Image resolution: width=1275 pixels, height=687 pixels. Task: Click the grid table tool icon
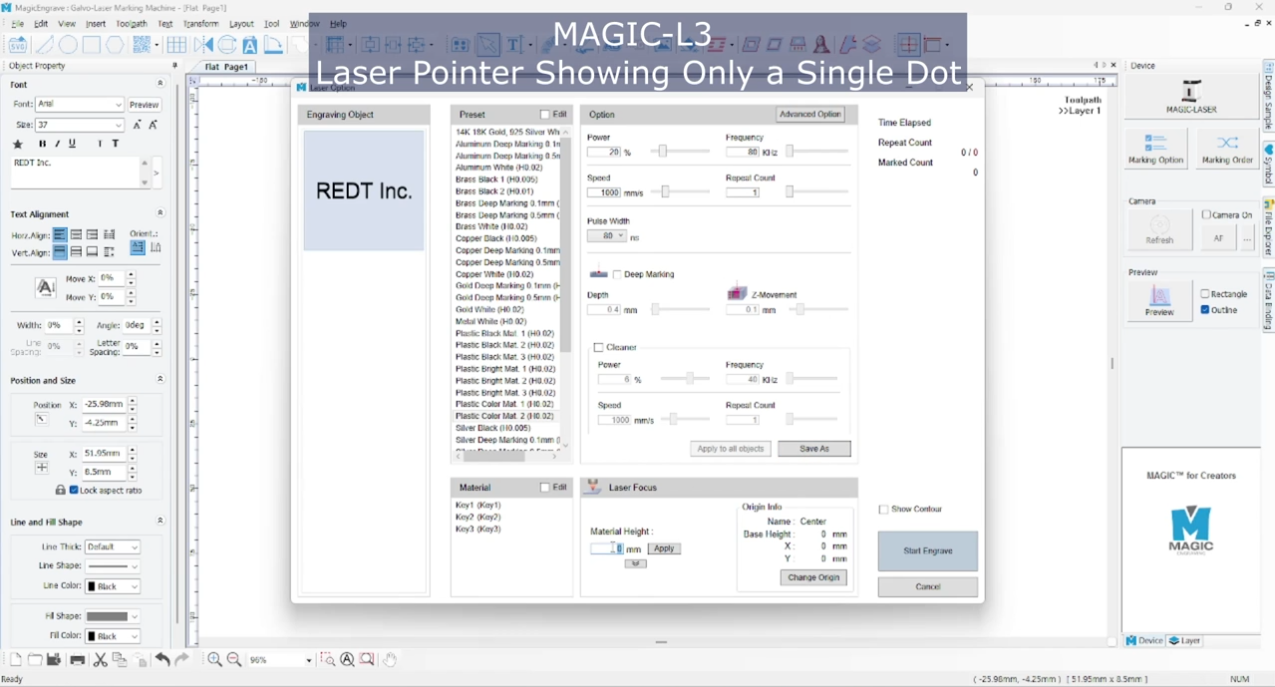[177, 45]
